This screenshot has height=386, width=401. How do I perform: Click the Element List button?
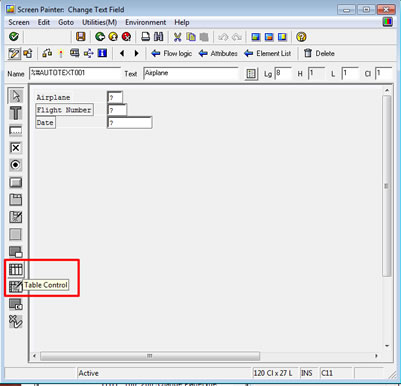click(x=267, y=53)
